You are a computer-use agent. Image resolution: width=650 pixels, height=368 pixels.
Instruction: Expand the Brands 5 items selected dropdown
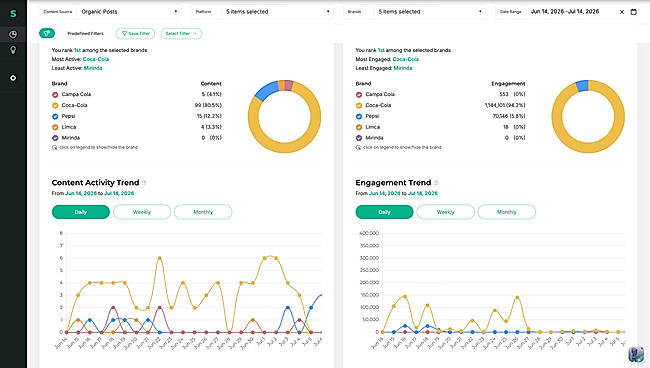pos(415,12)
